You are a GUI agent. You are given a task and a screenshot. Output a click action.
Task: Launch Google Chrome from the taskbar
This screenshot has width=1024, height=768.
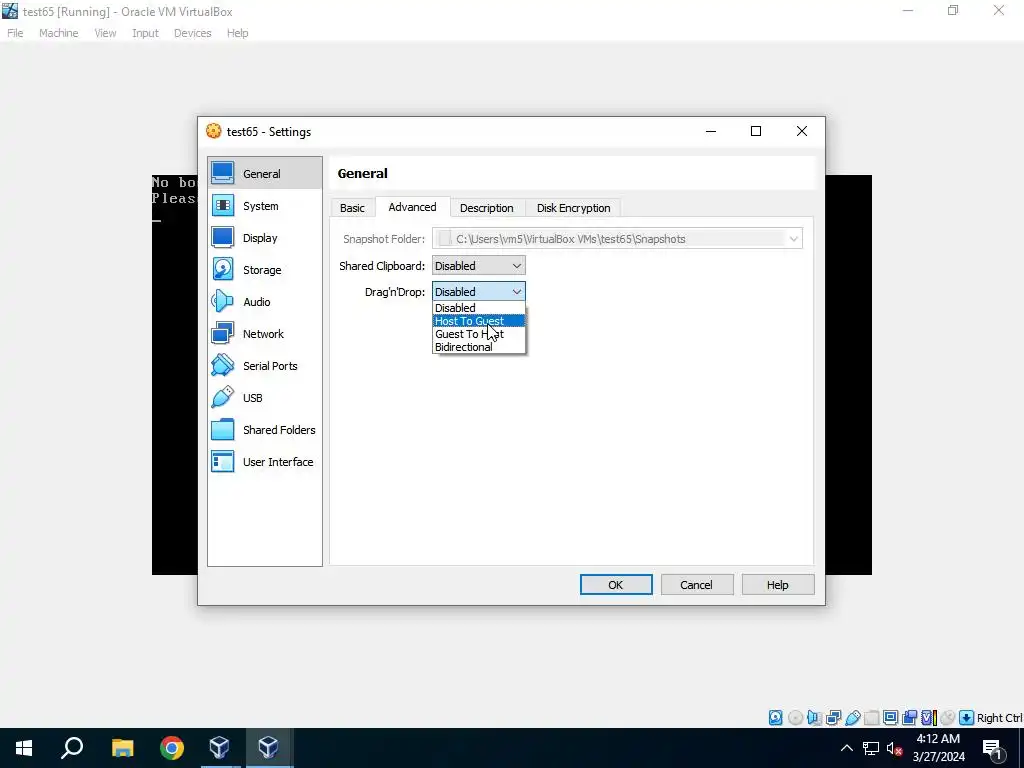tap(172, 748)
